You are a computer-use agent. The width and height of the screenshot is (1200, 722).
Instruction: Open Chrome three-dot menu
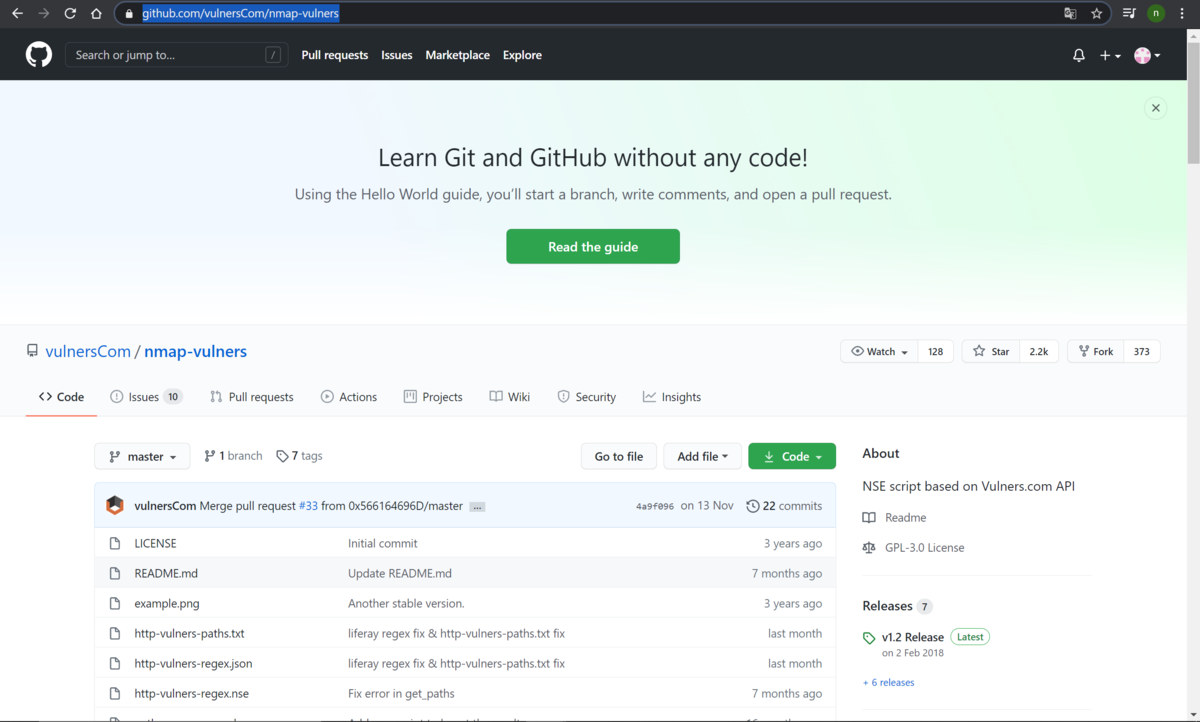pos(1182,13)
